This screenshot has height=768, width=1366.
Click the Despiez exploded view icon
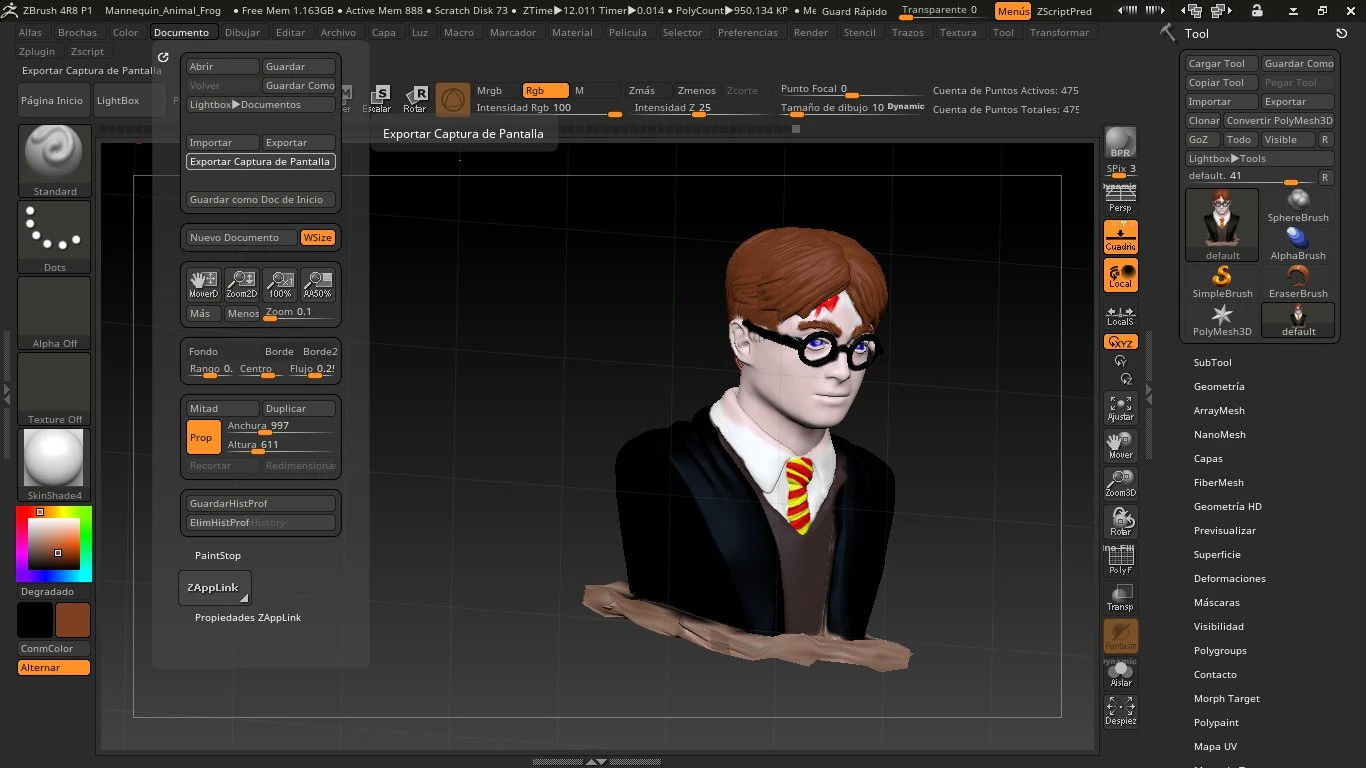click(x=1120, y=712)
